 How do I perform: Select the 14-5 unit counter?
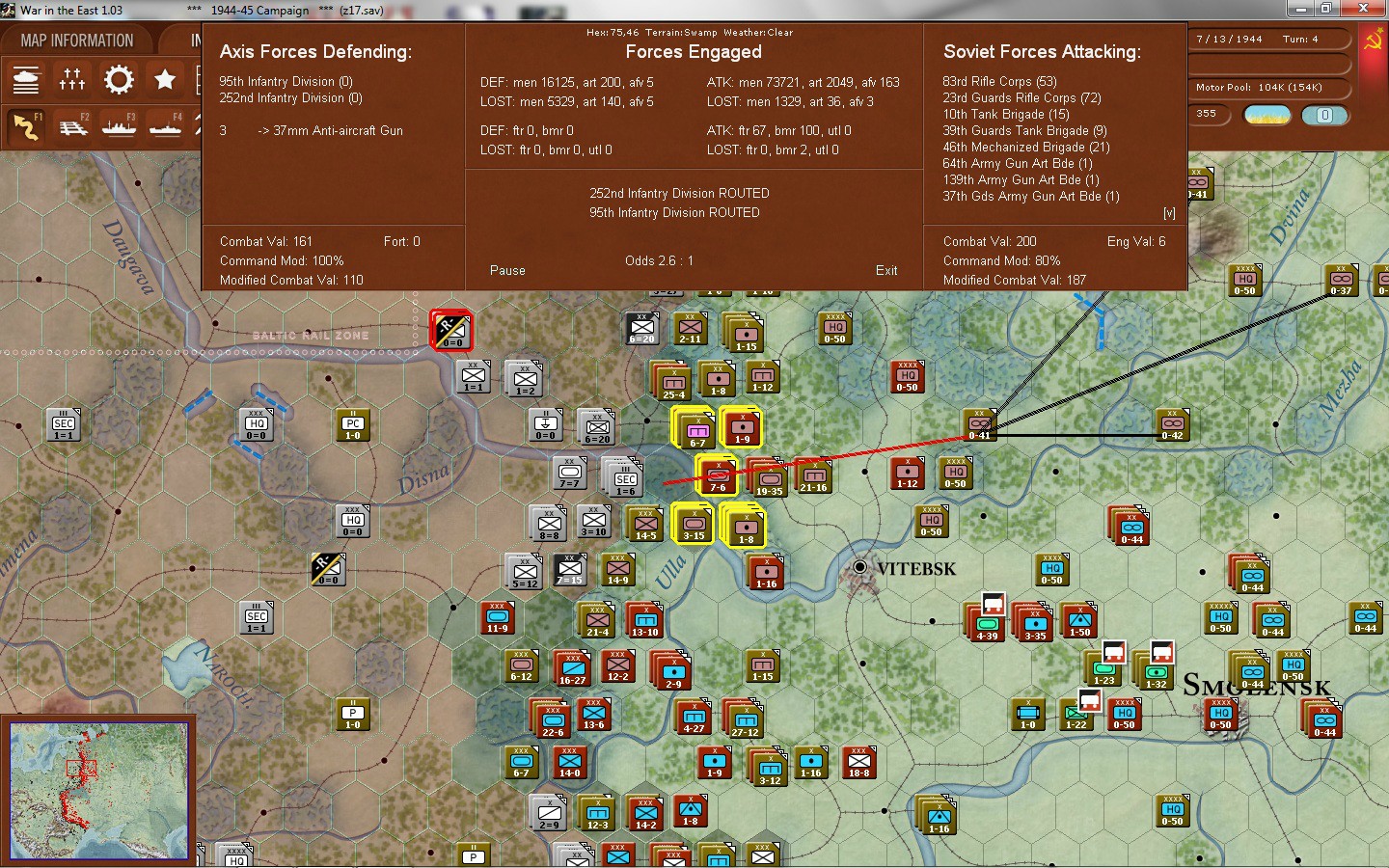coord(644,525)
